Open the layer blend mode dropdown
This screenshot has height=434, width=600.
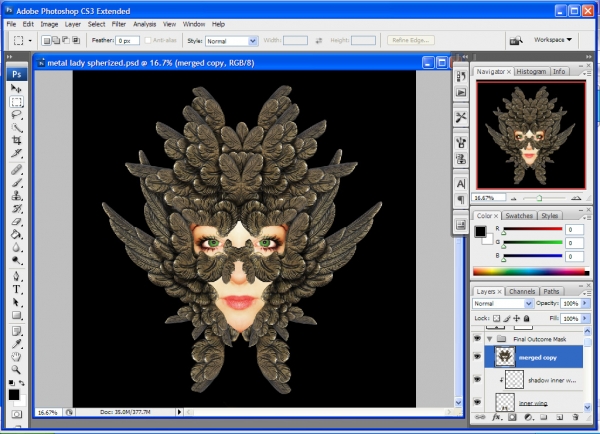pos(502,303)
